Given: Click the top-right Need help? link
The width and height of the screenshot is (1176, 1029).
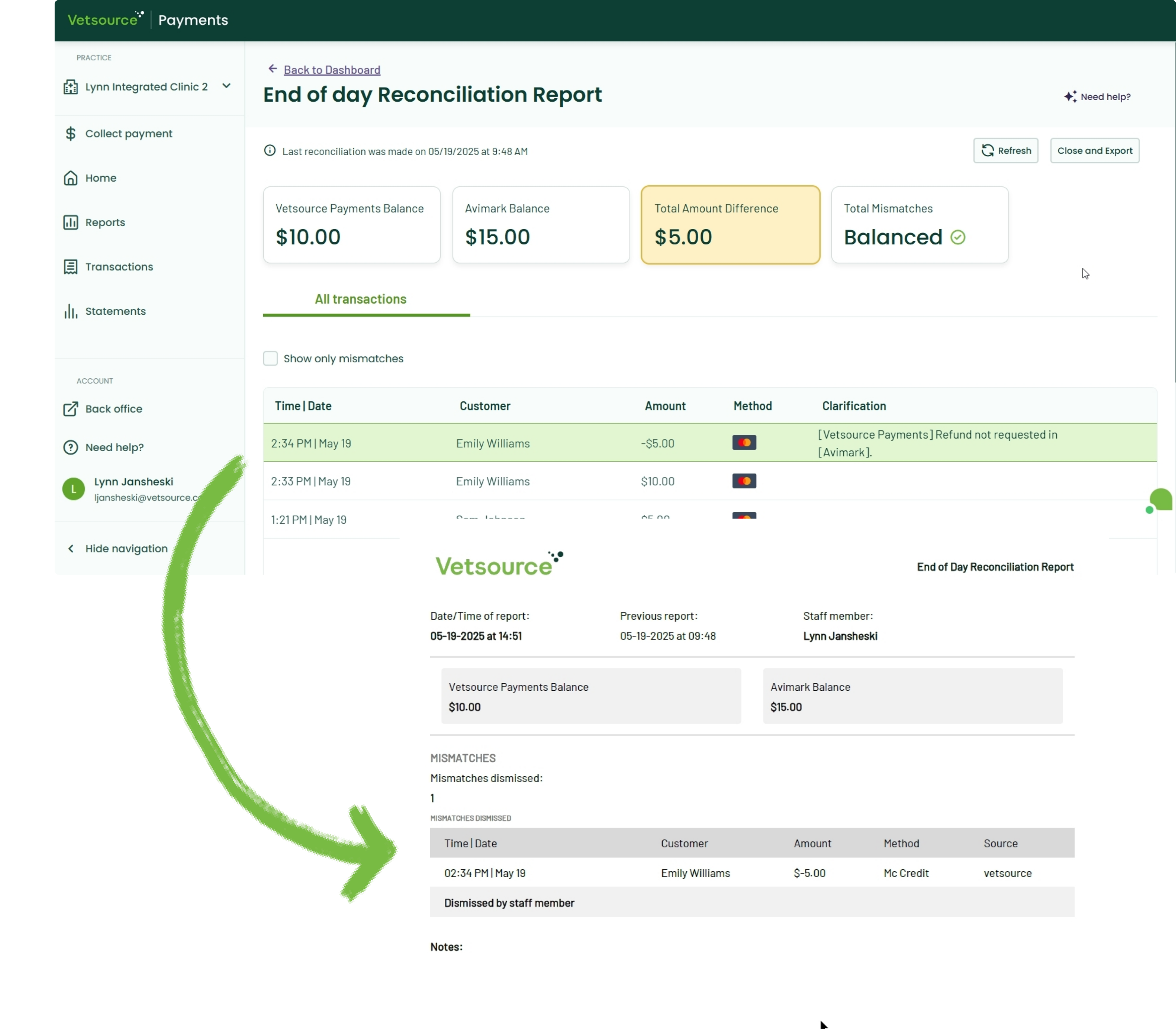Looking at the screenshot, I should (1105, 96).
